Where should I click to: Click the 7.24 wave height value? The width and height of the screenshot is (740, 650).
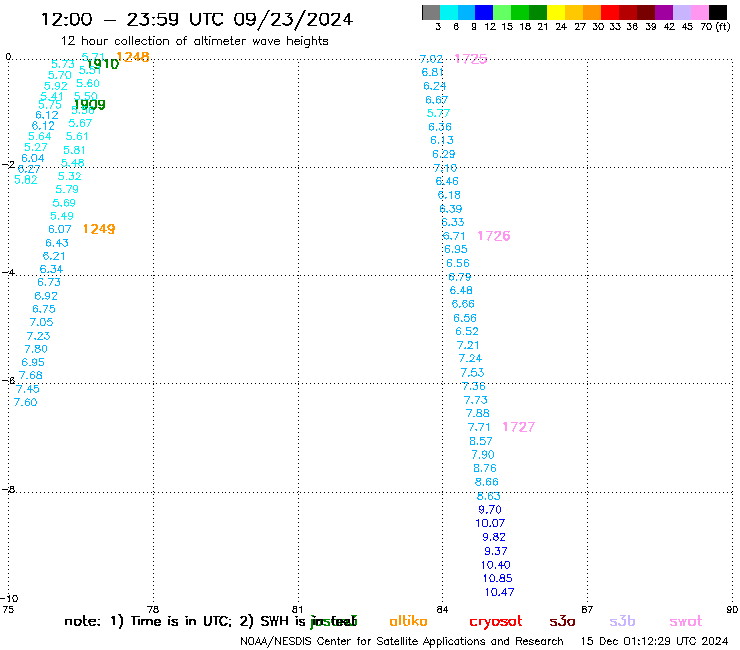coord(470,358)
